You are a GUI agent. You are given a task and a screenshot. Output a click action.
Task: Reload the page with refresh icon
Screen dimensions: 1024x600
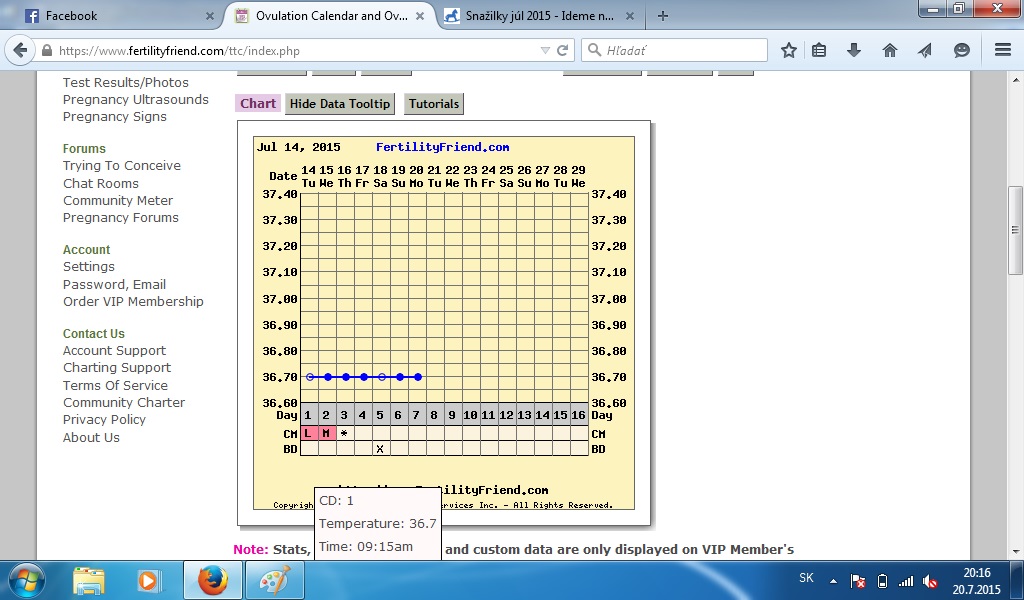click(563, 50)
